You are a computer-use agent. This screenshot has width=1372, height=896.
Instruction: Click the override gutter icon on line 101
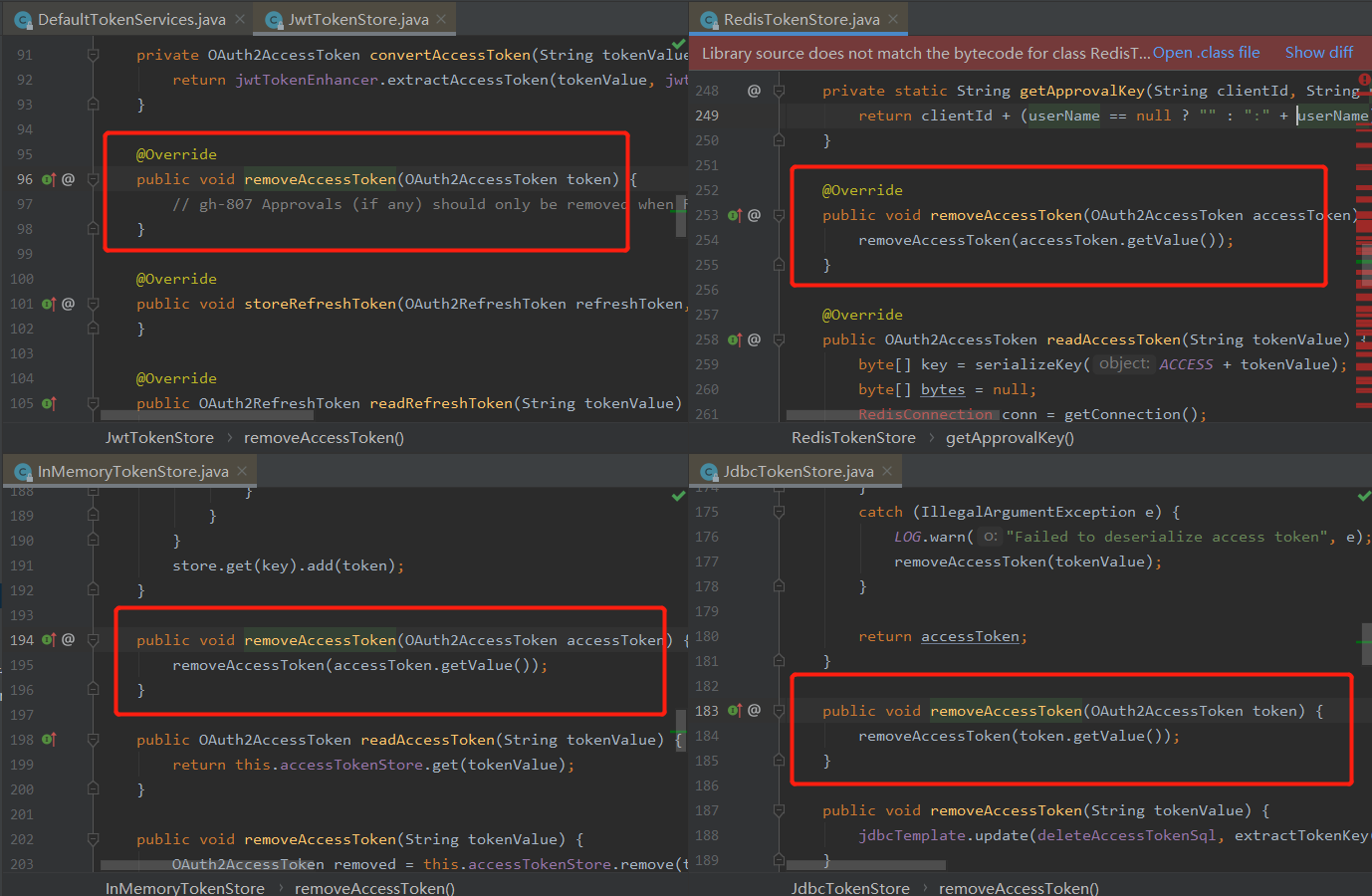[x=48, y=305]
